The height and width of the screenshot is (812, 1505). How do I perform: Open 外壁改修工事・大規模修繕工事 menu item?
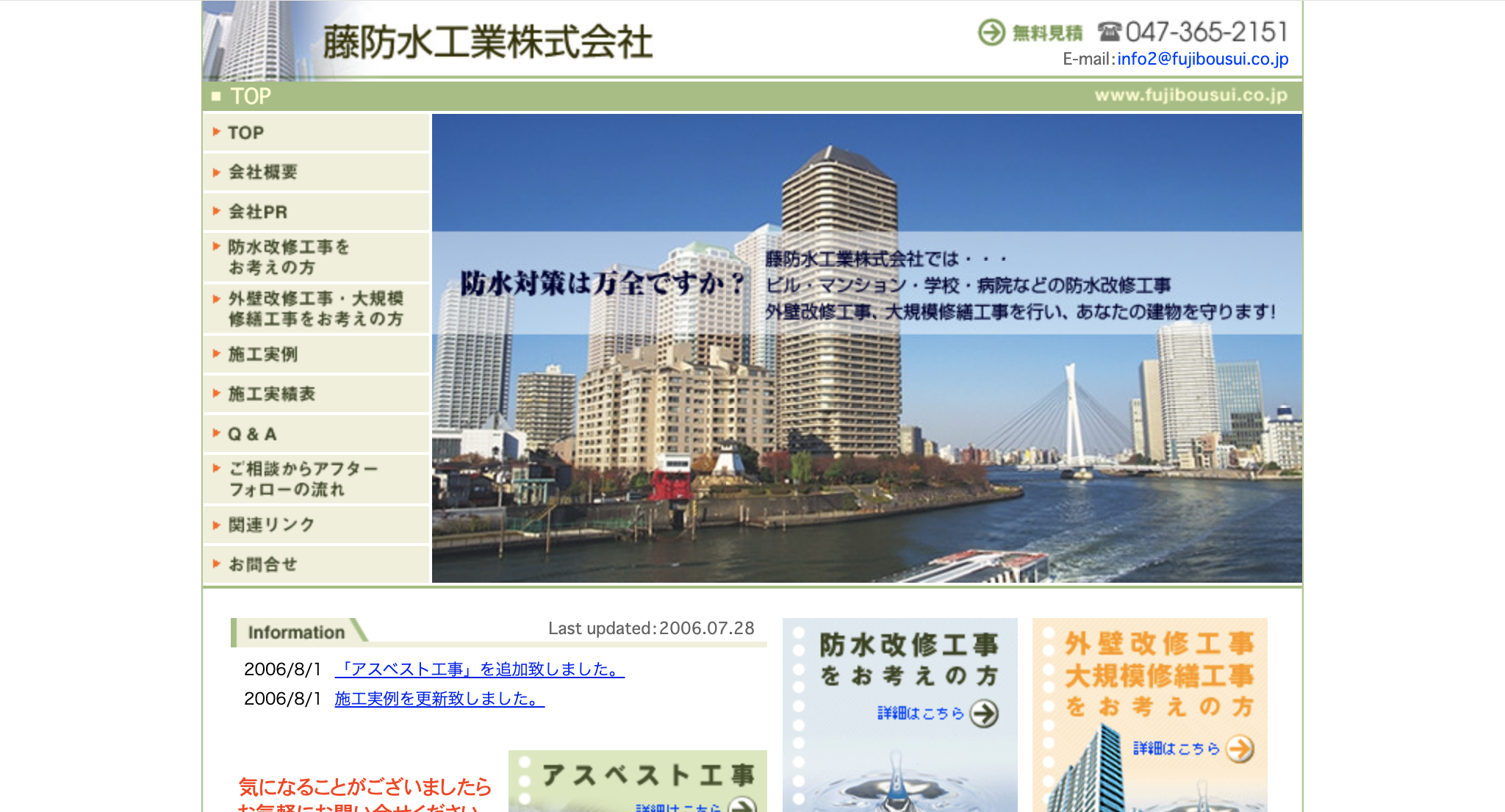(315, 309)
